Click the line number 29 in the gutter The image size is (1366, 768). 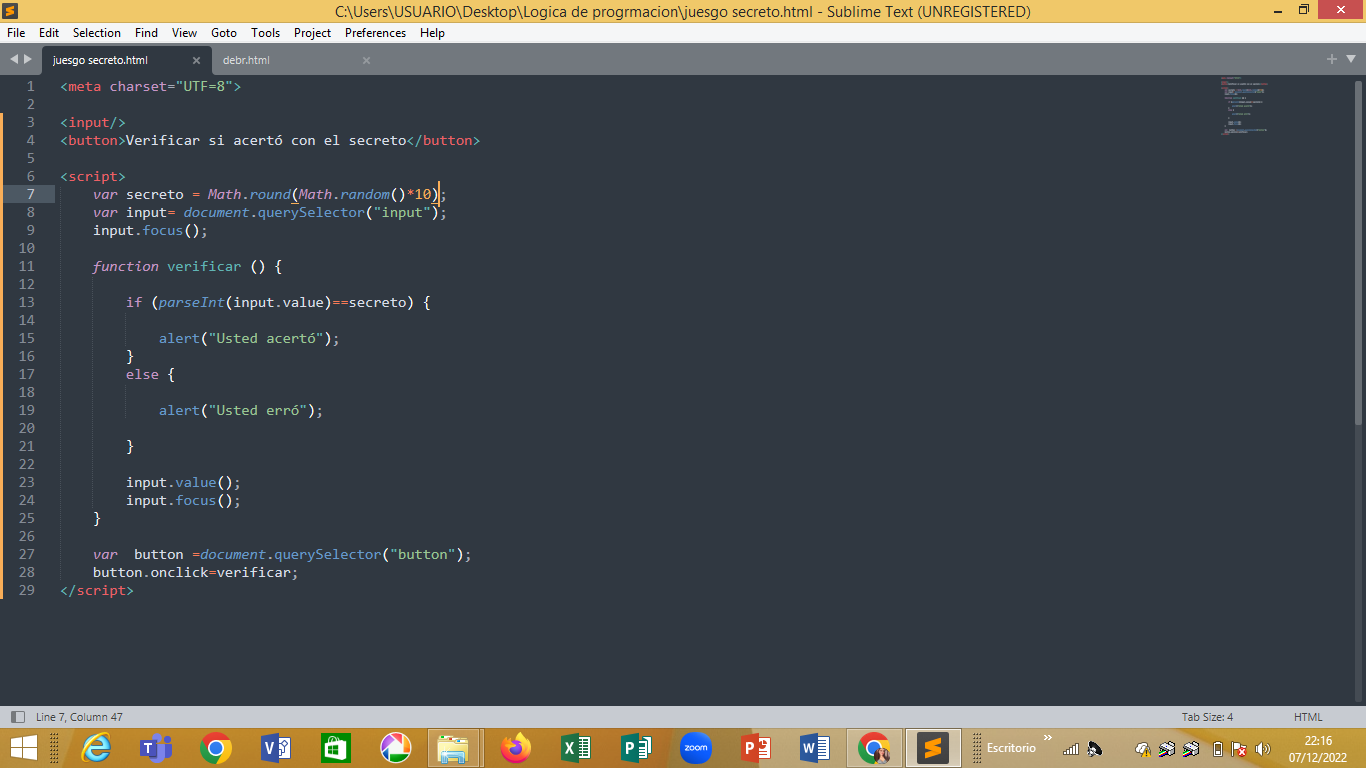coord(26,590)
